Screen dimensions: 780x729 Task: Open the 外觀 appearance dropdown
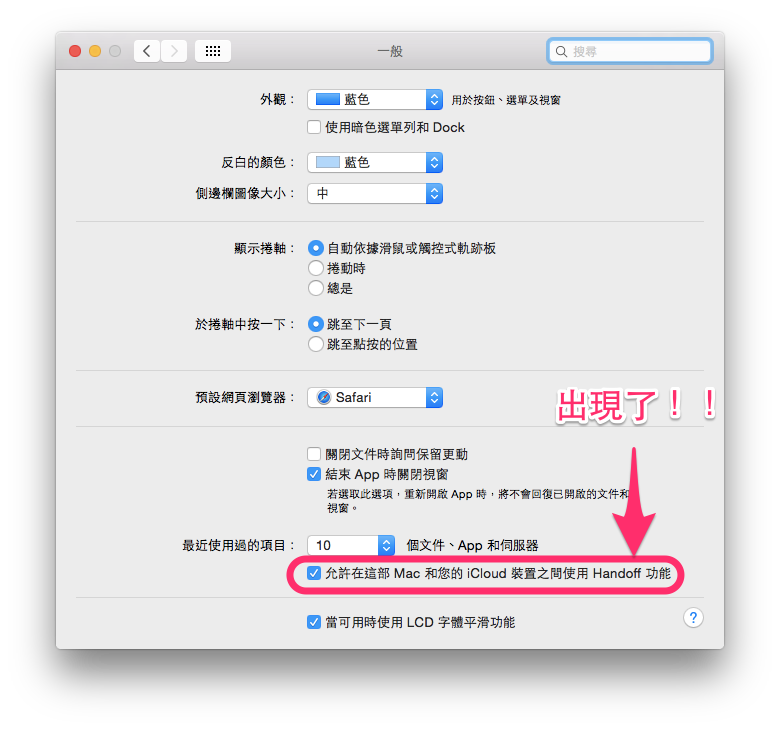pyautogui.click(x=375, y=100)
